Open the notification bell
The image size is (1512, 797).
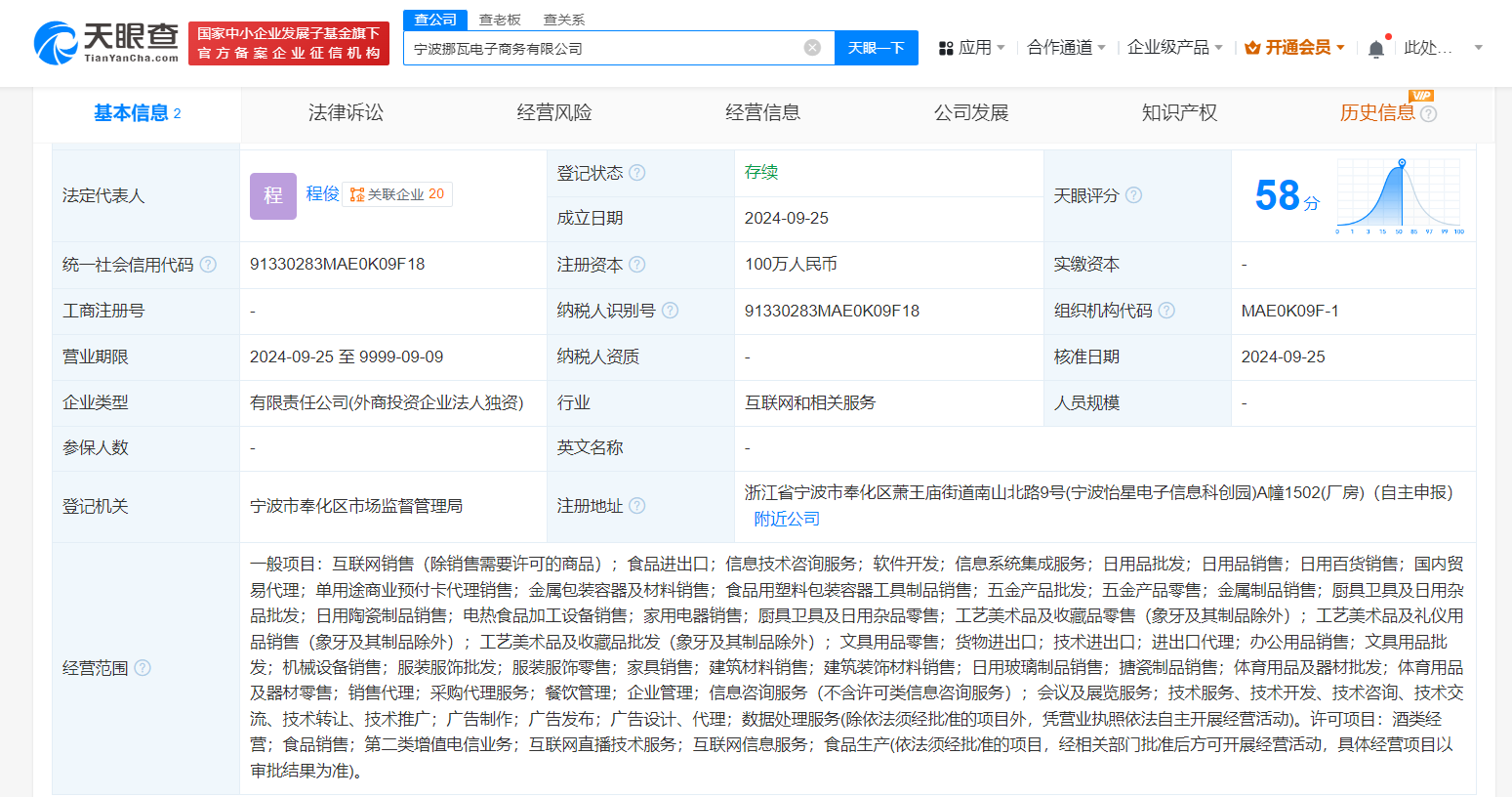[x=1376, y=48]
